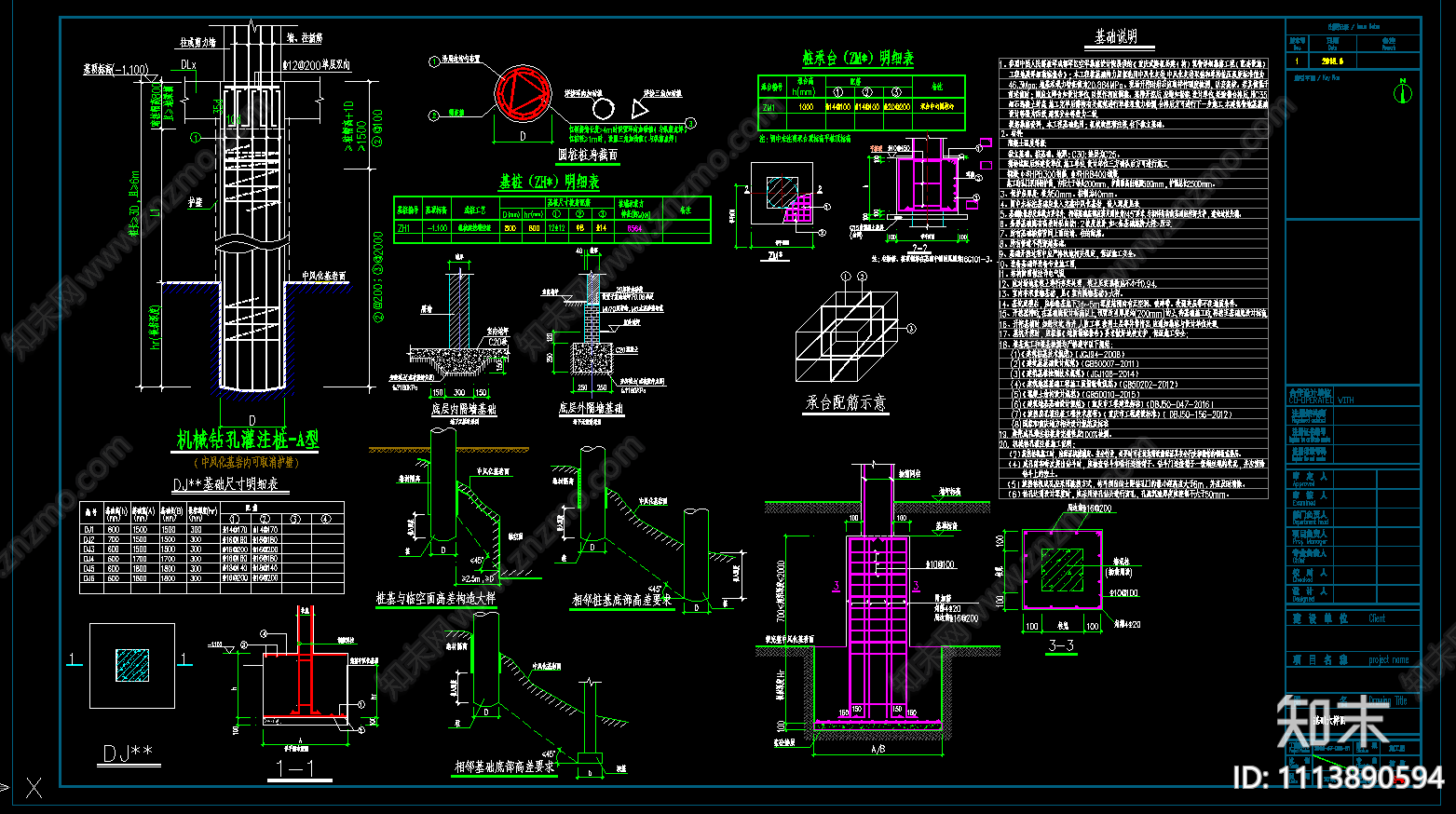The width and height of the screenshot is (1456, 814).
Task: Select the title '基桩 (ZH*) 明细表'
Action: (549, 182)
